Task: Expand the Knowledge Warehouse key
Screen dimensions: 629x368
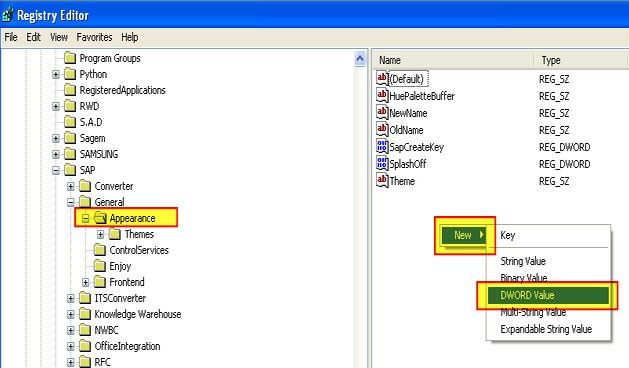Action: coord(71,314)
